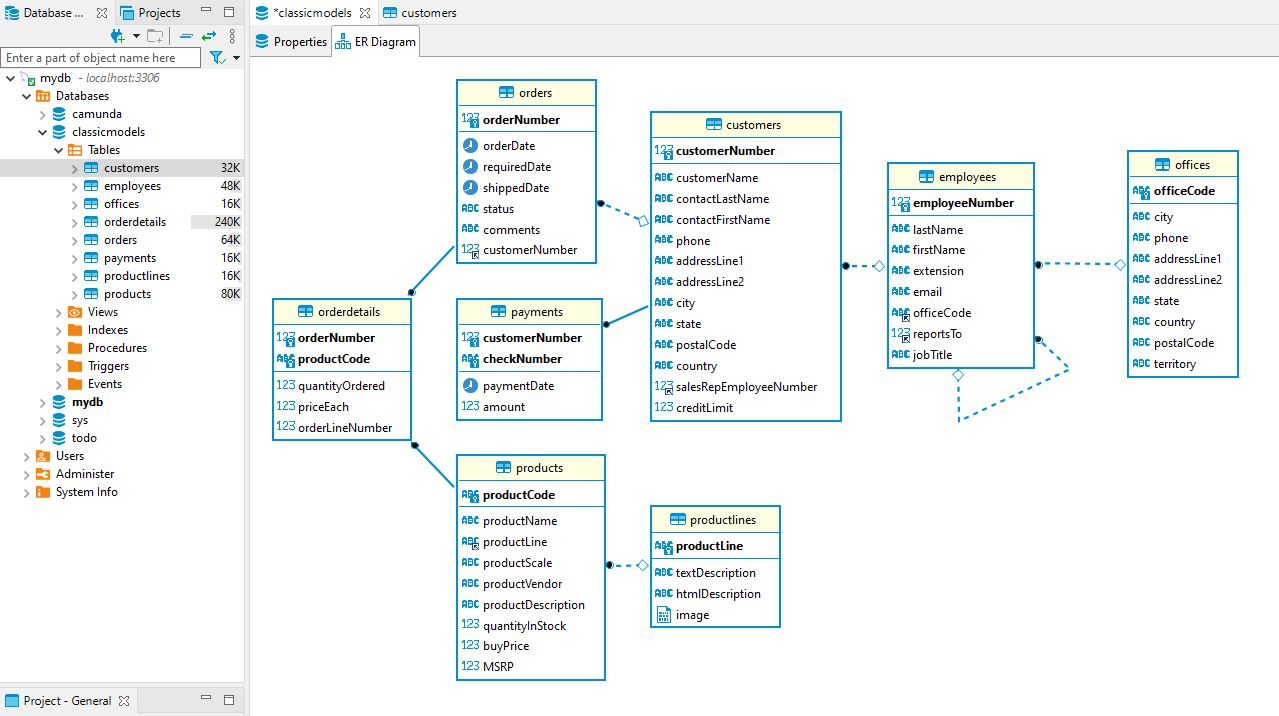Click the System Info node icon
Screen dimensions: 1279x716
(43, 492)
